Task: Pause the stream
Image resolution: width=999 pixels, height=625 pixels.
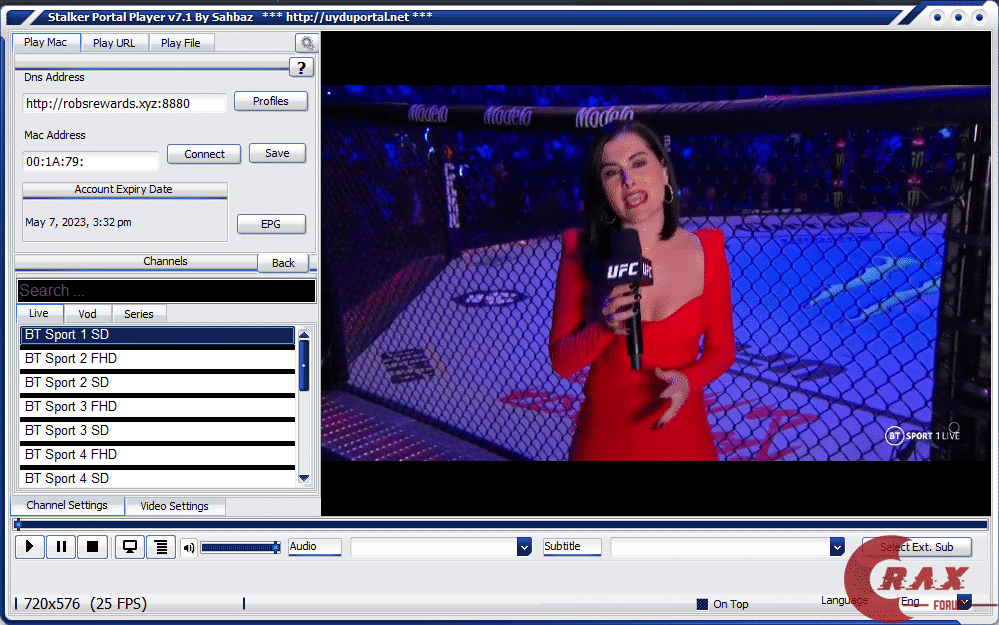Action: [x=61, y=547]
